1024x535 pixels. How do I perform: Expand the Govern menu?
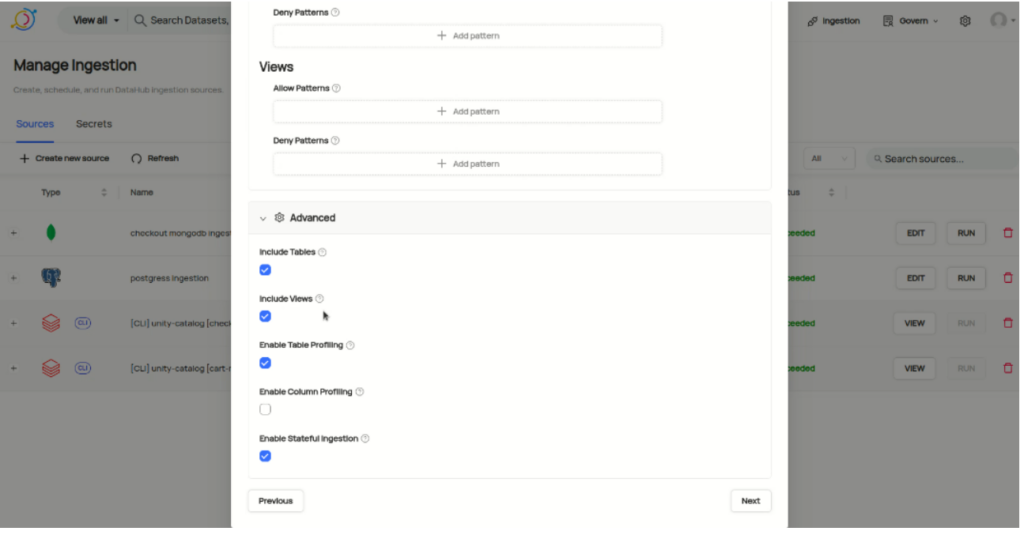(910, 21)
